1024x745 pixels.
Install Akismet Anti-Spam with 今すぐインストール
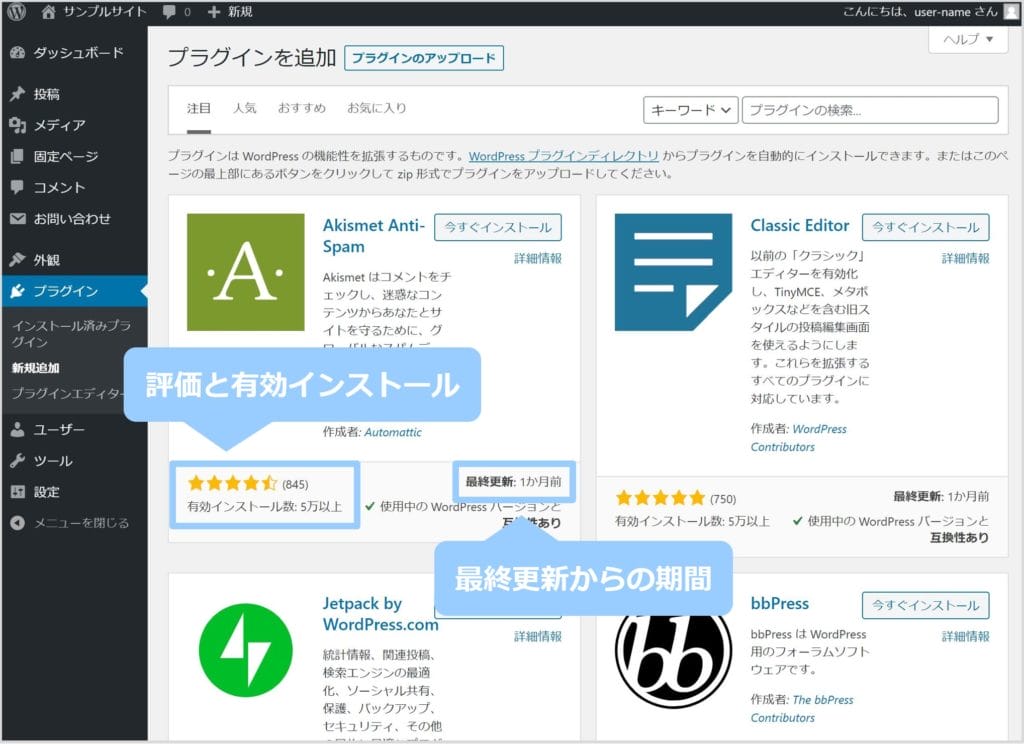[498, 227]
